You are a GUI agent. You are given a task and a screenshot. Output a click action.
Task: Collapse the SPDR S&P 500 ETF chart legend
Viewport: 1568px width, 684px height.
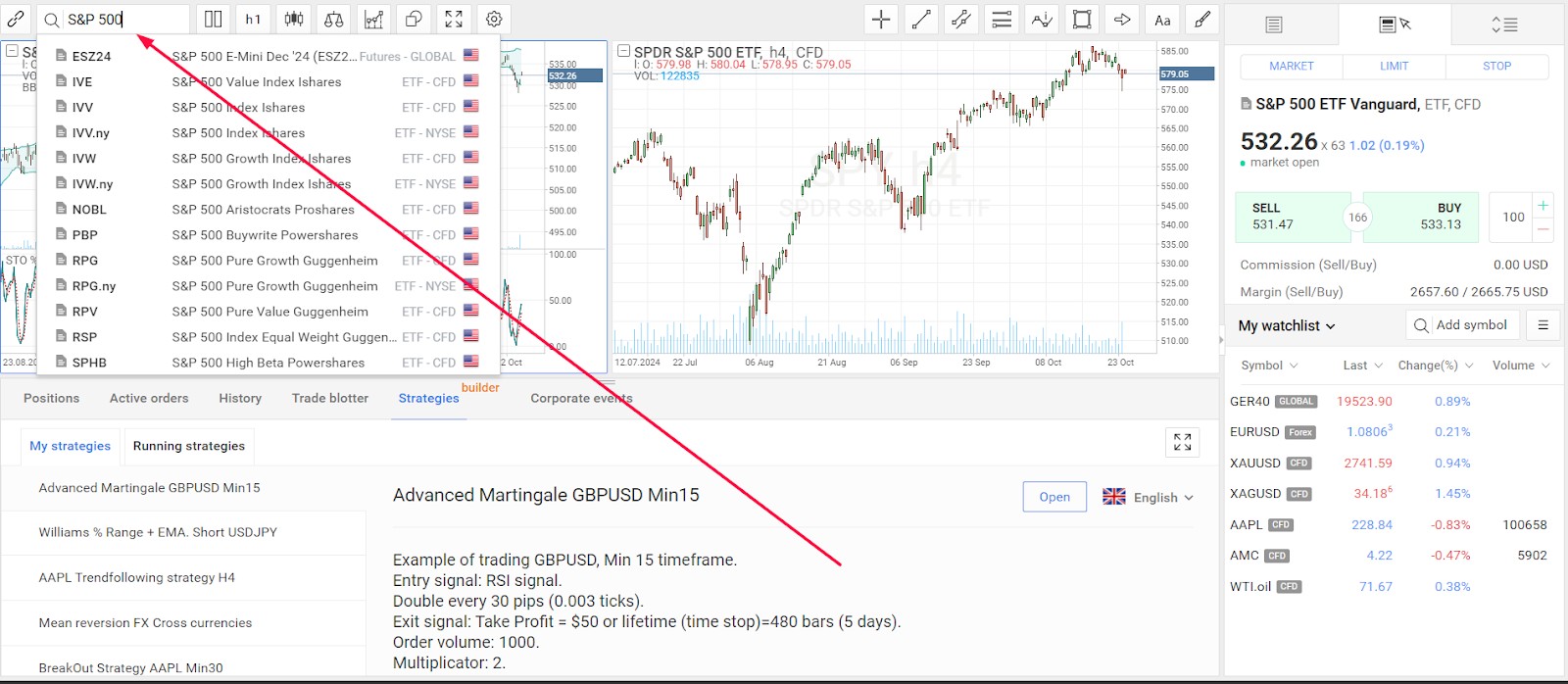(x=622, y=51)
